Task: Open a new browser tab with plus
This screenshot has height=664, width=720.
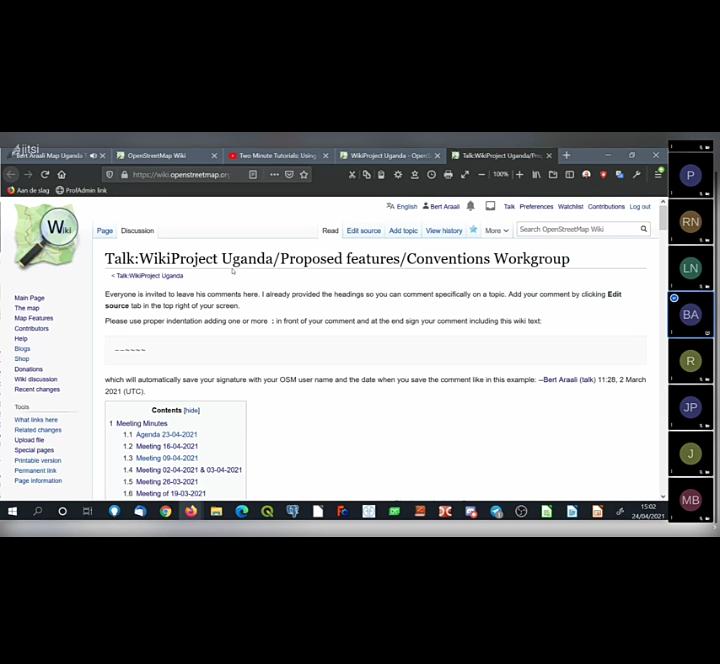Action: point(567,155)
